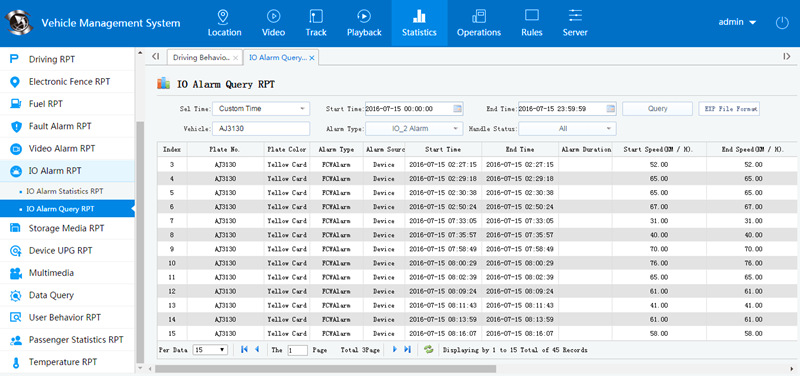
Task: Open End Time calendar picker
Action: [x=610, y=109]
